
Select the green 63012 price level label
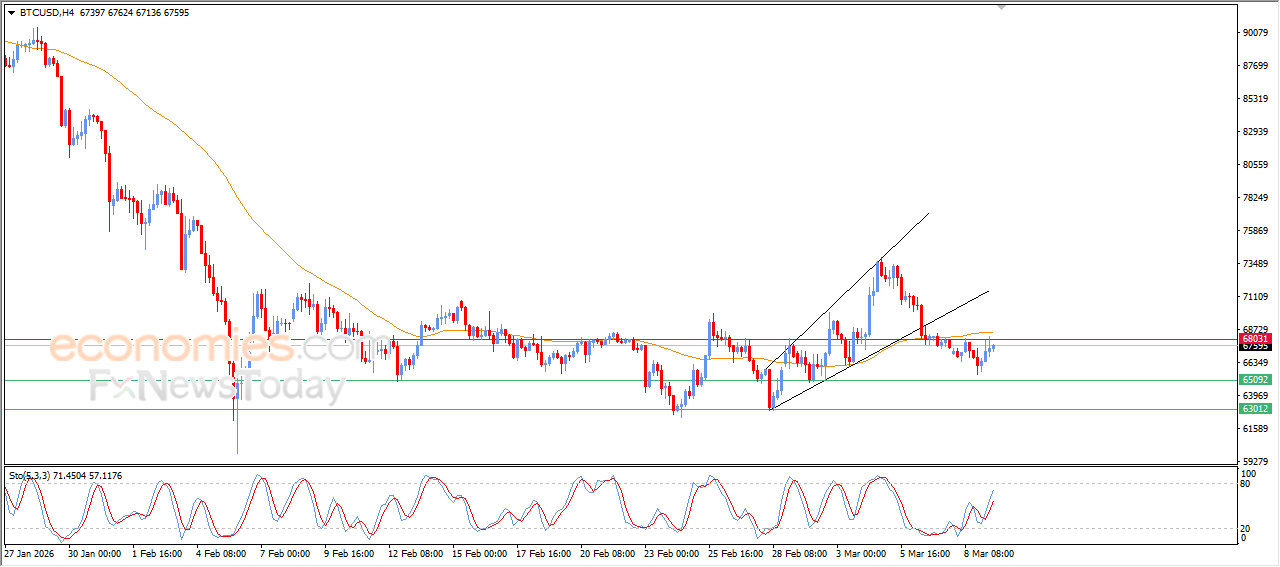coord(1255,409)
